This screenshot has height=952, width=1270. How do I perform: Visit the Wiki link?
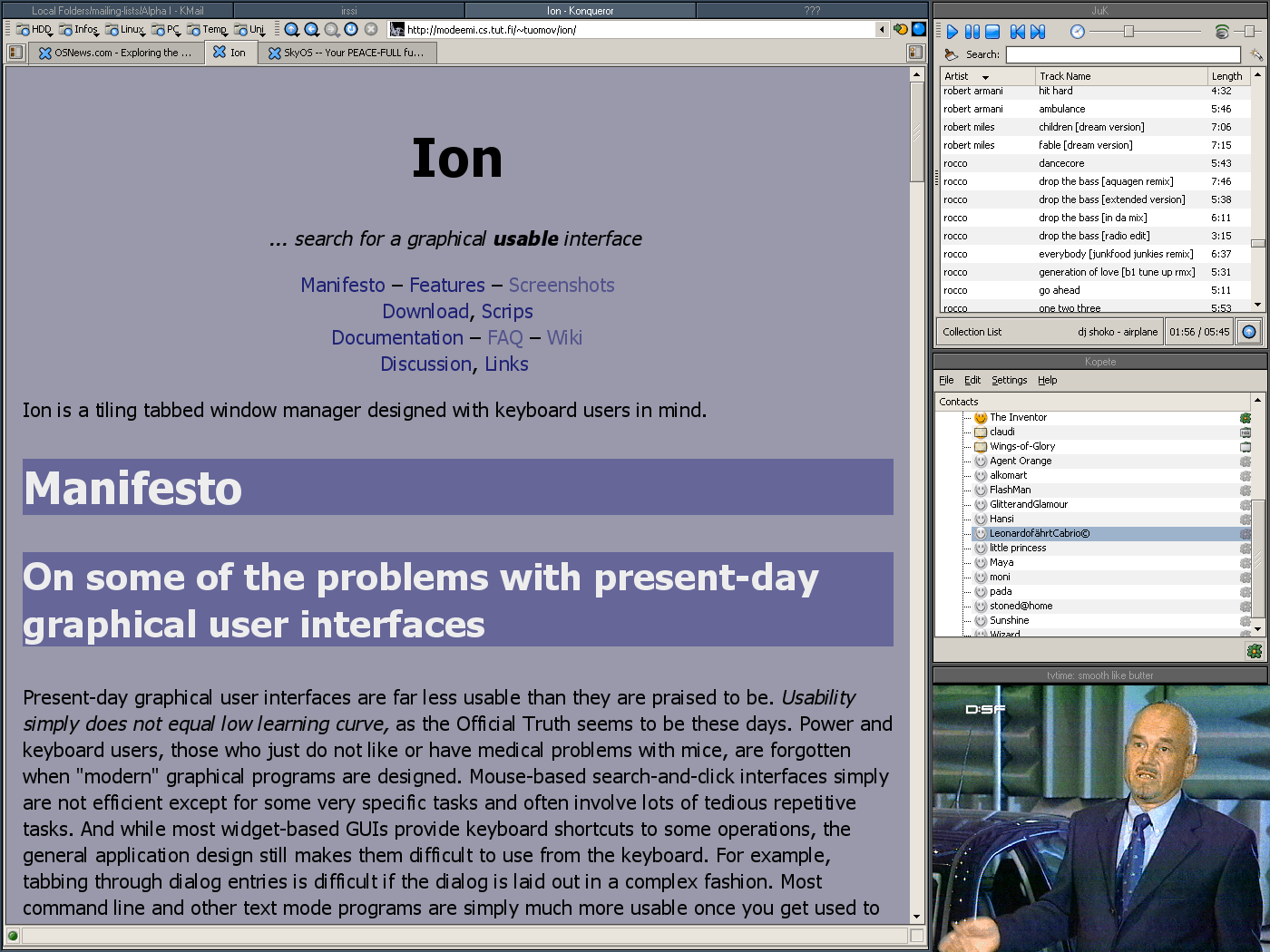click(x=564, y=337)
